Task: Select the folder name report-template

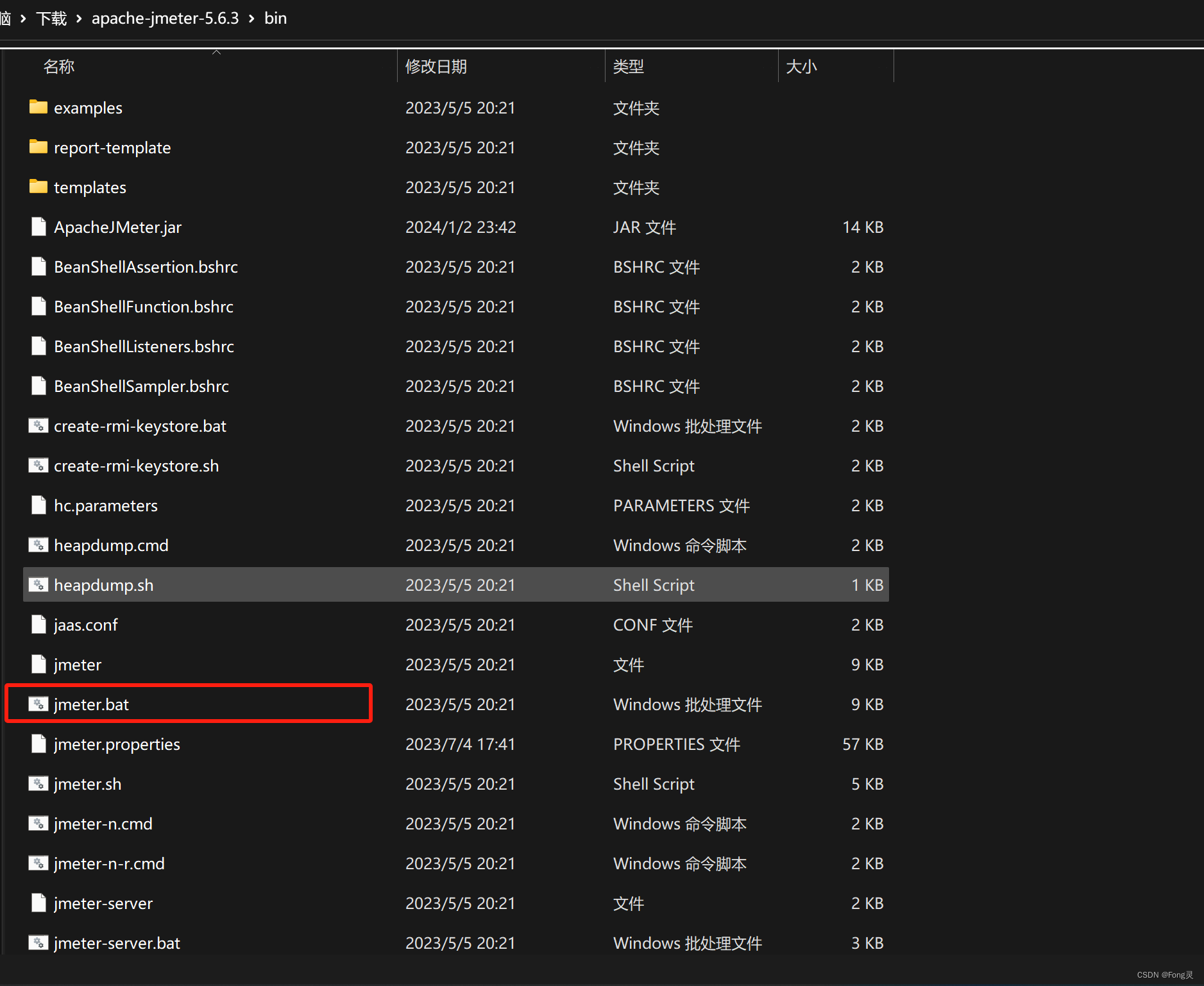Action: [112, 148]
